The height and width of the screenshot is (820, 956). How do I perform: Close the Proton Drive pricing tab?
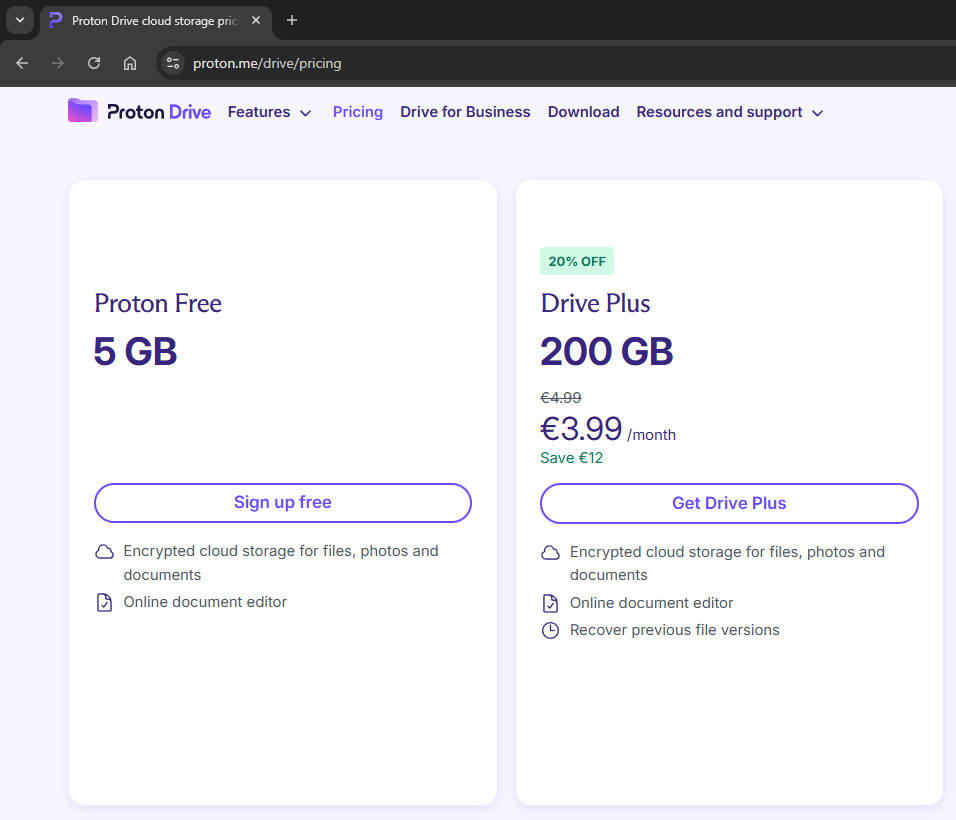point(256,20)
